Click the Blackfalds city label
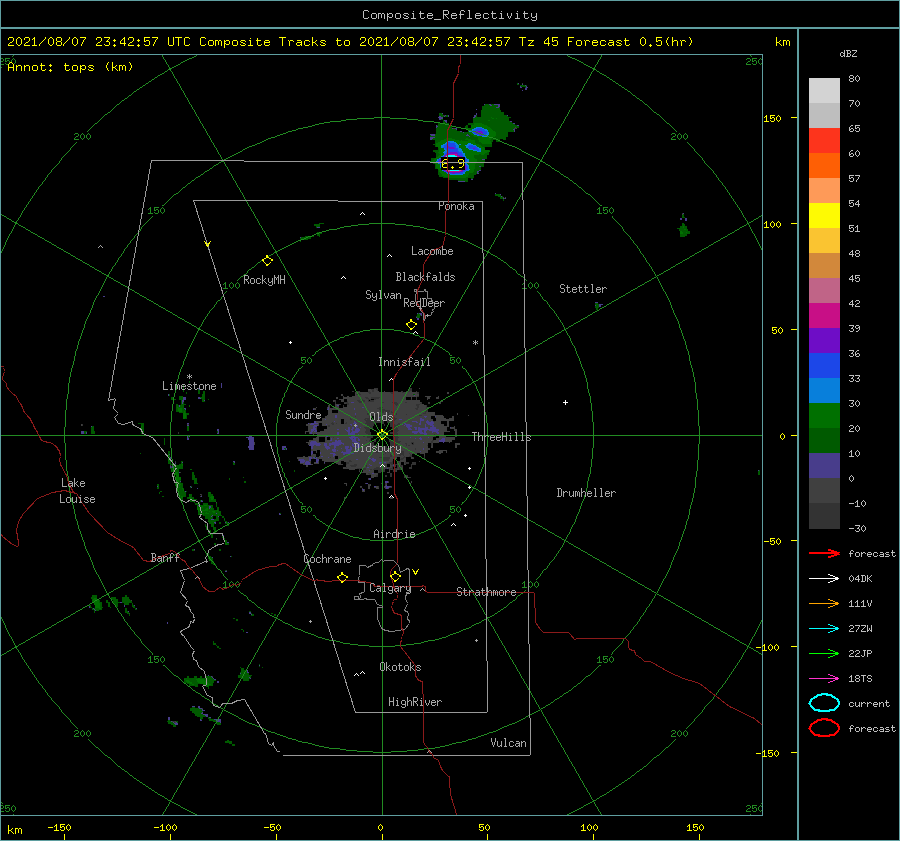This screenshot has height=841, width=900. [x=425, y=277]
